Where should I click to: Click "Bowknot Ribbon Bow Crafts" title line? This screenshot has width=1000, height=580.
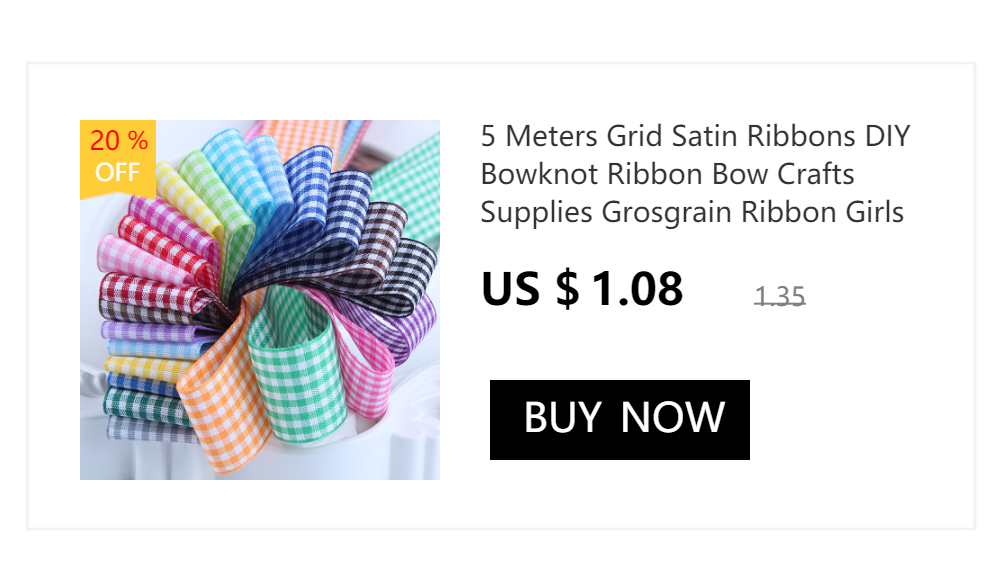point(667,174)
